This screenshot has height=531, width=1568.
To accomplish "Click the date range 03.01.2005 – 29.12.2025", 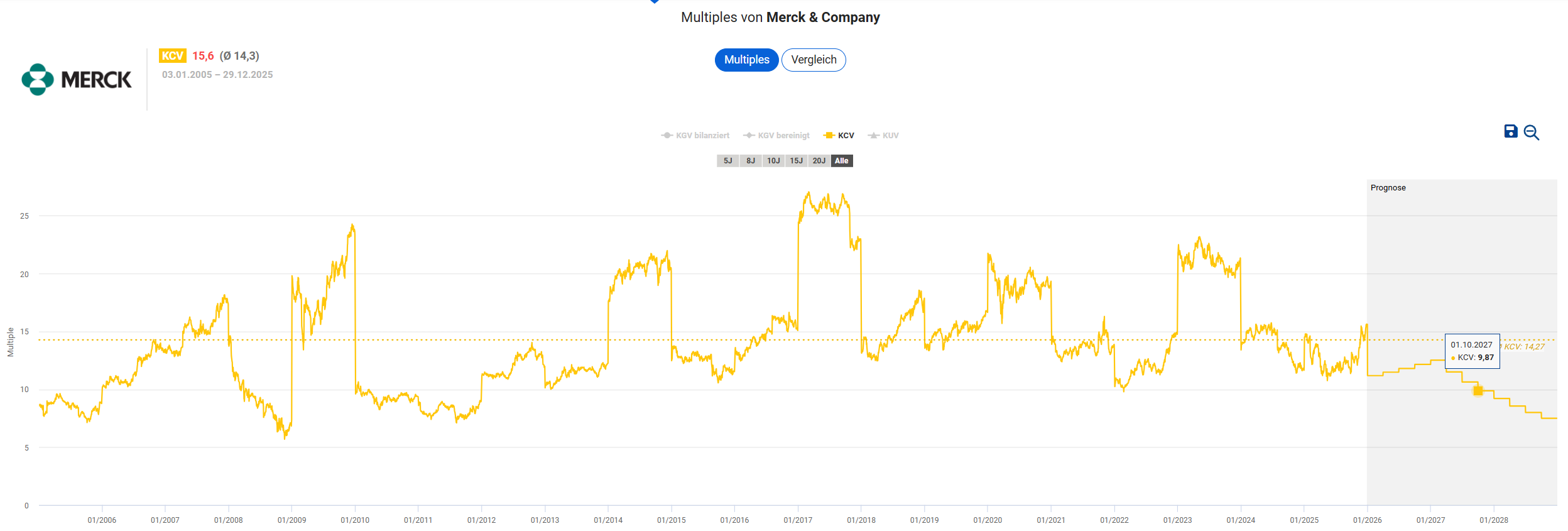I will (x=217, y=75).
